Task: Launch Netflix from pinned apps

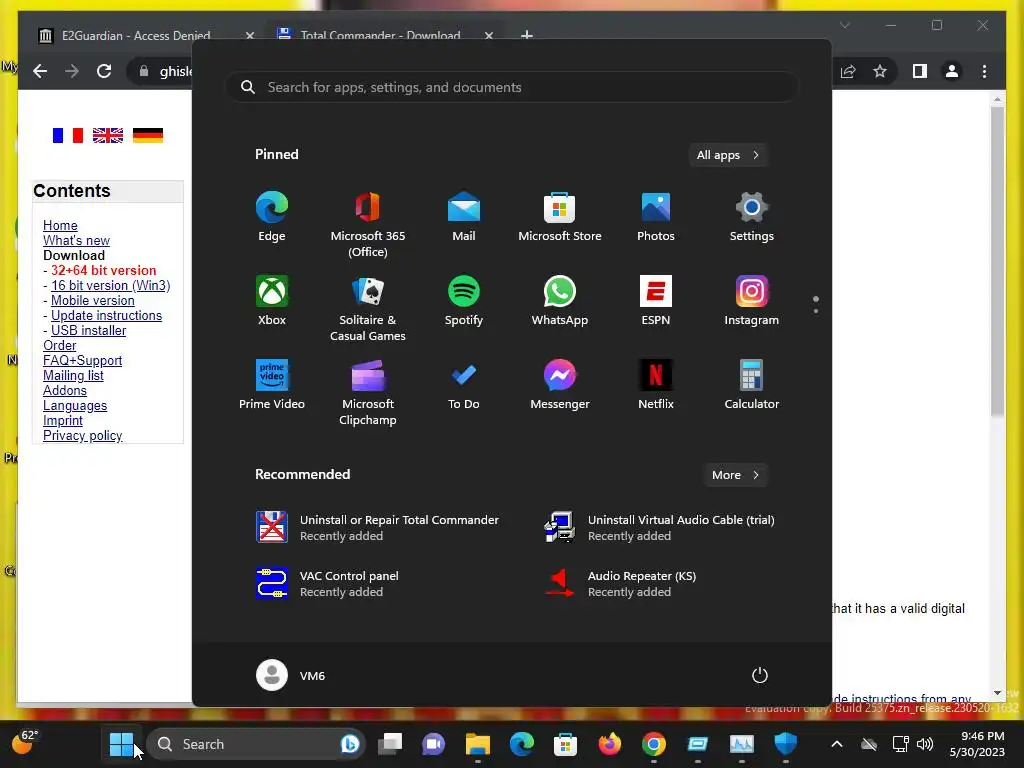Action: click(656, 385)
